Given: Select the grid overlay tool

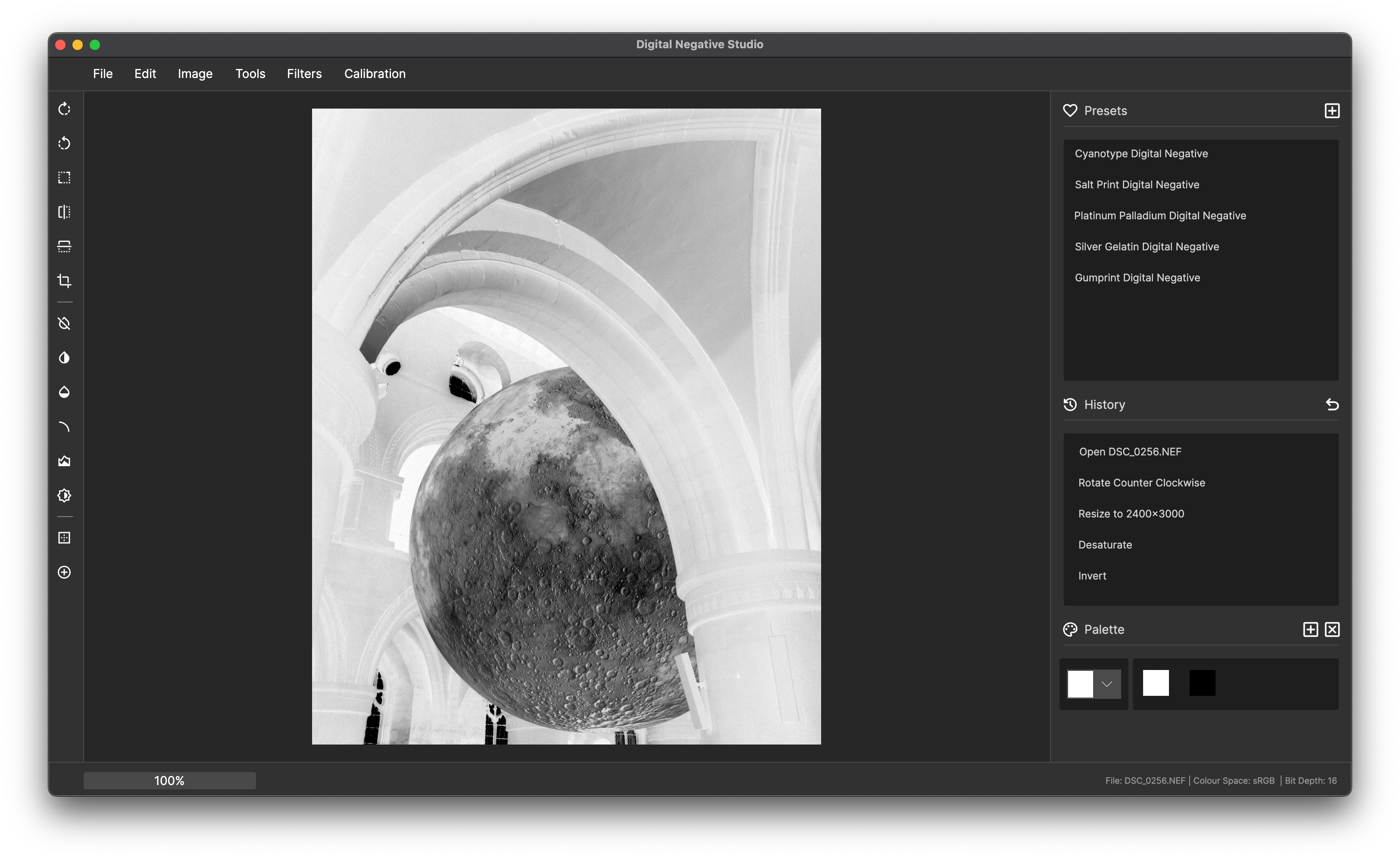Looking at the screenshot, I should [64, 538].
